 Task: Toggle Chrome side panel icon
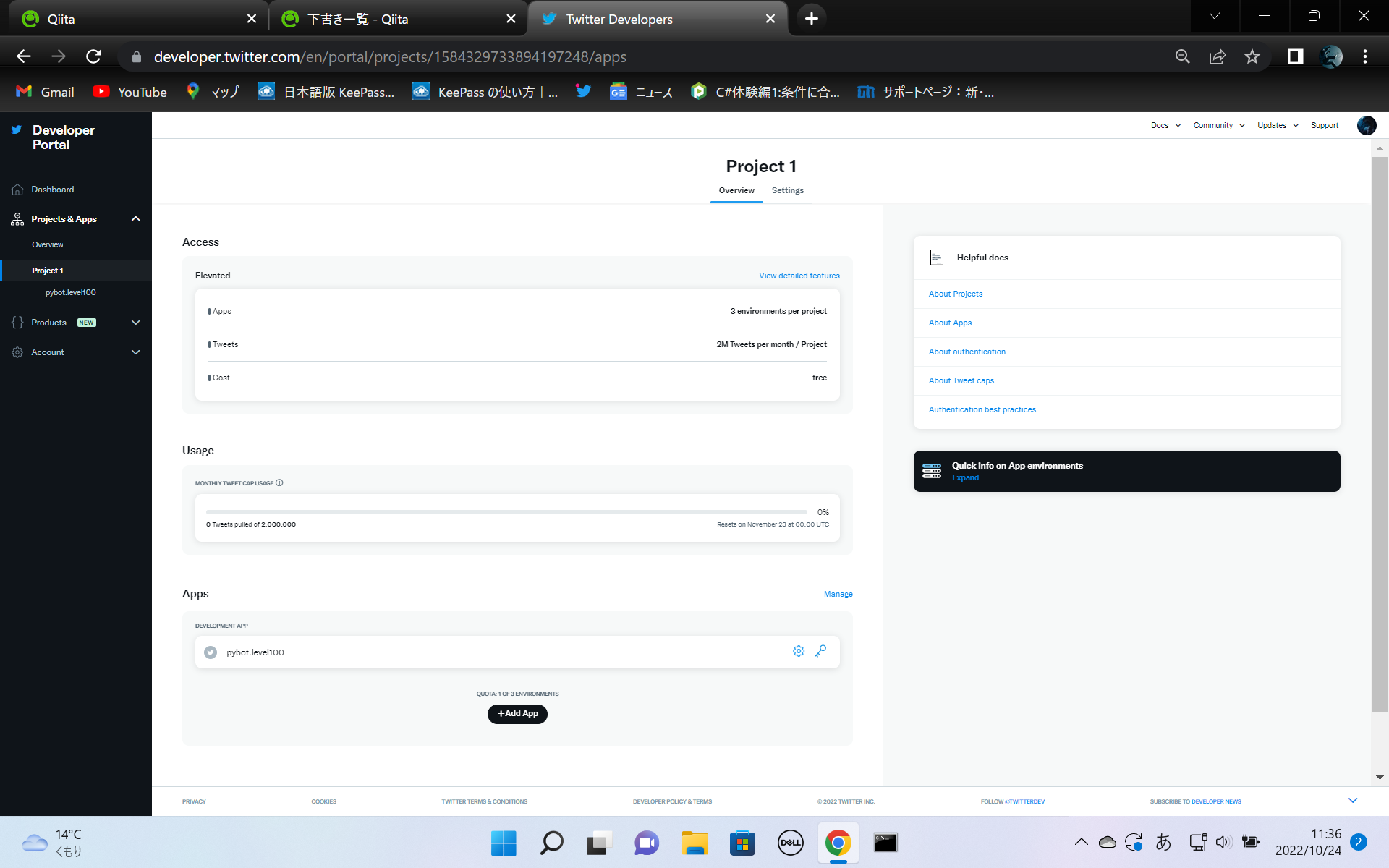[x=1295, y=56]
